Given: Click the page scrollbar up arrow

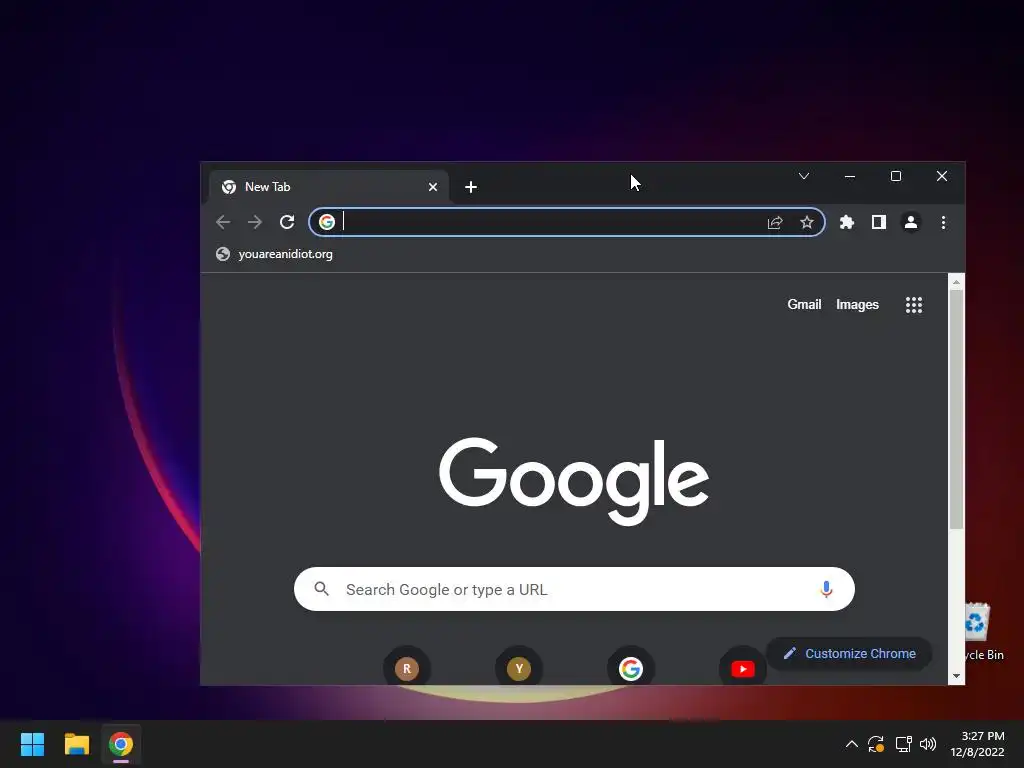Looking at the screenshot, I should click(956, 282).
